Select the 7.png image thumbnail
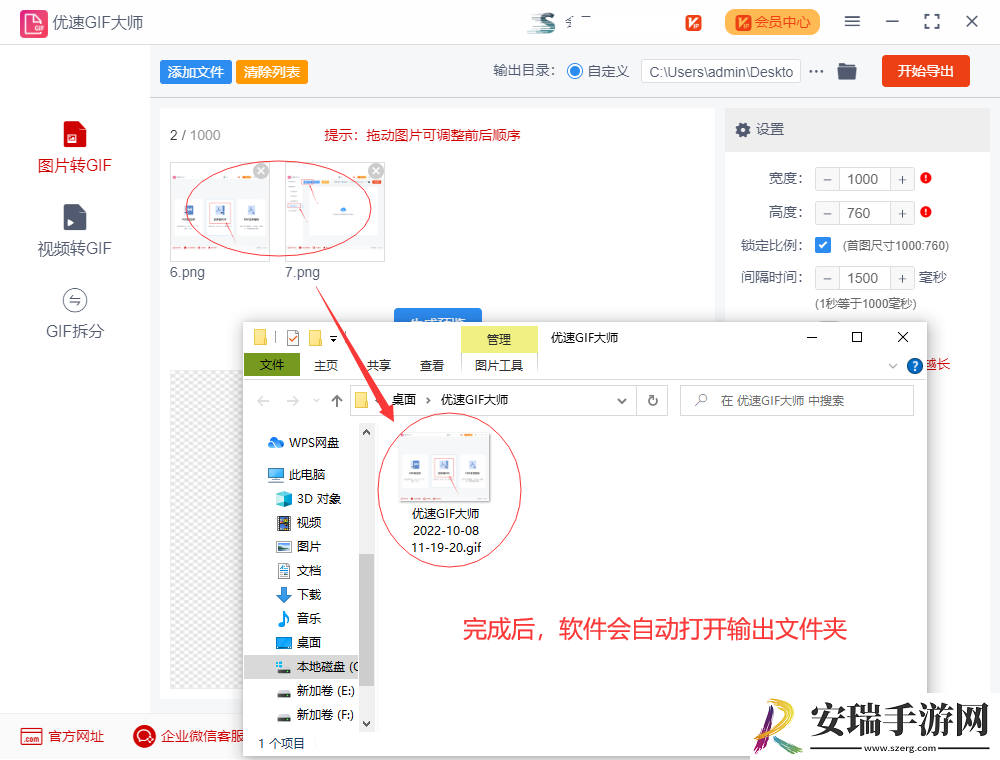This screenshot has height=760, width=1000. point(335,212)
